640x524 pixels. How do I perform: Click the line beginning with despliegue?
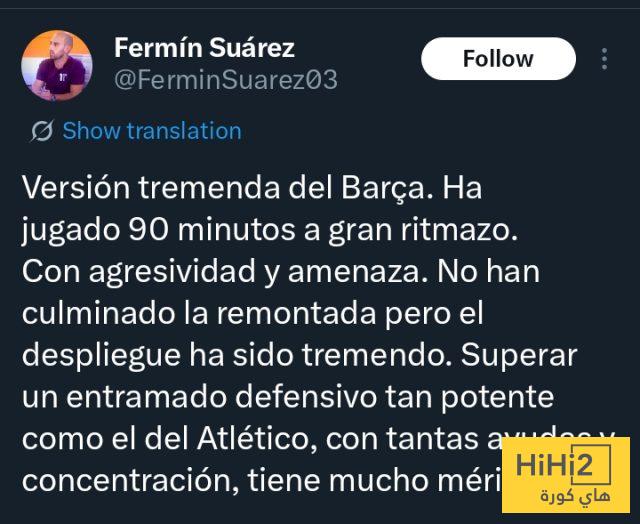(x=299, y=355)
